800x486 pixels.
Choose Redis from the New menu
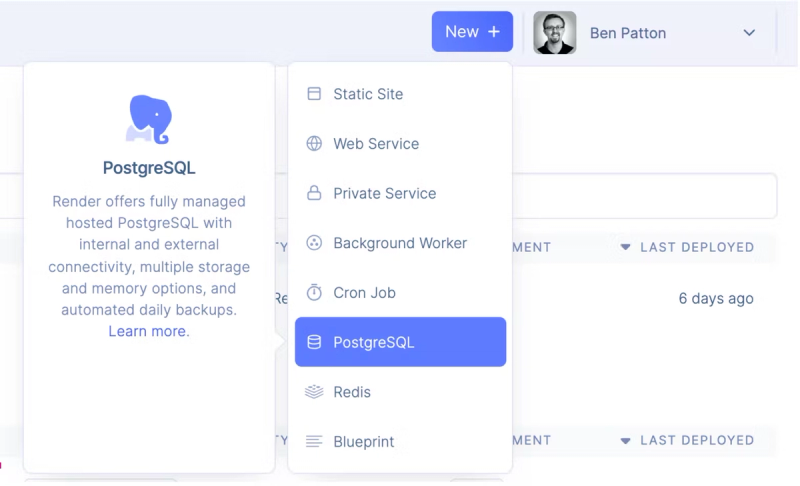(352, 392)
